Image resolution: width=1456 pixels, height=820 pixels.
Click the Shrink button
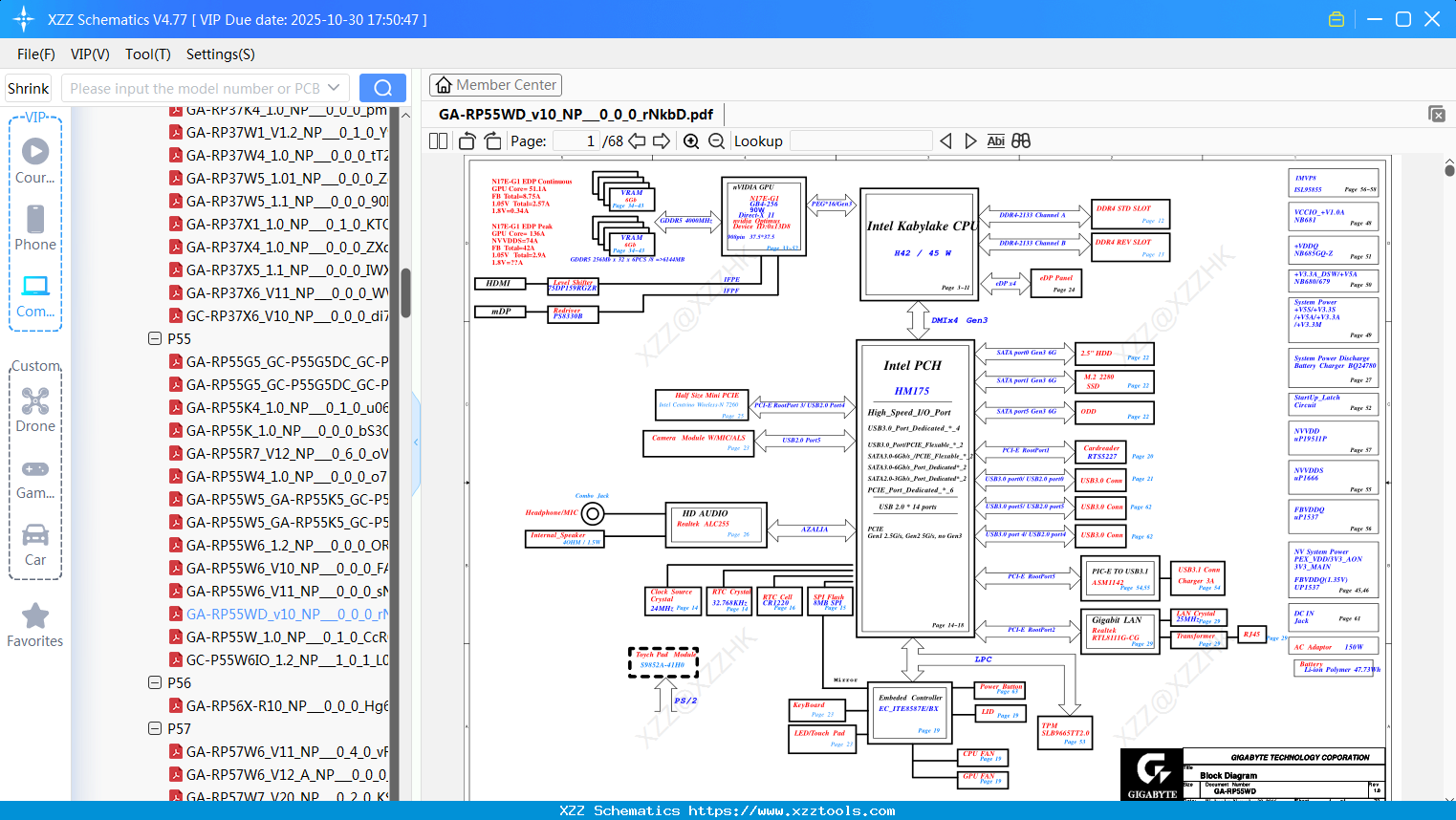29,88
